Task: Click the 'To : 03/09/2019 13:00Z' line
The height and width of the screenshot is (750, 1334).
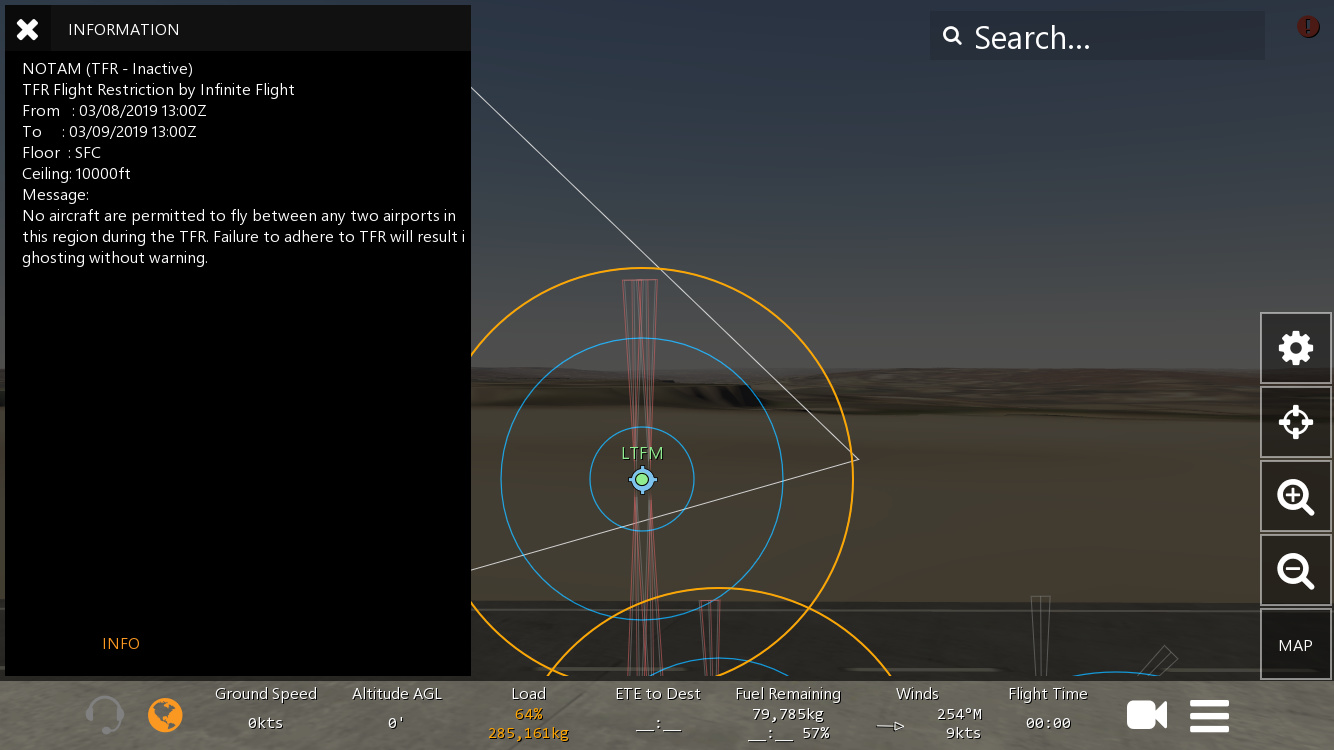Action: (x=109, y=132)
